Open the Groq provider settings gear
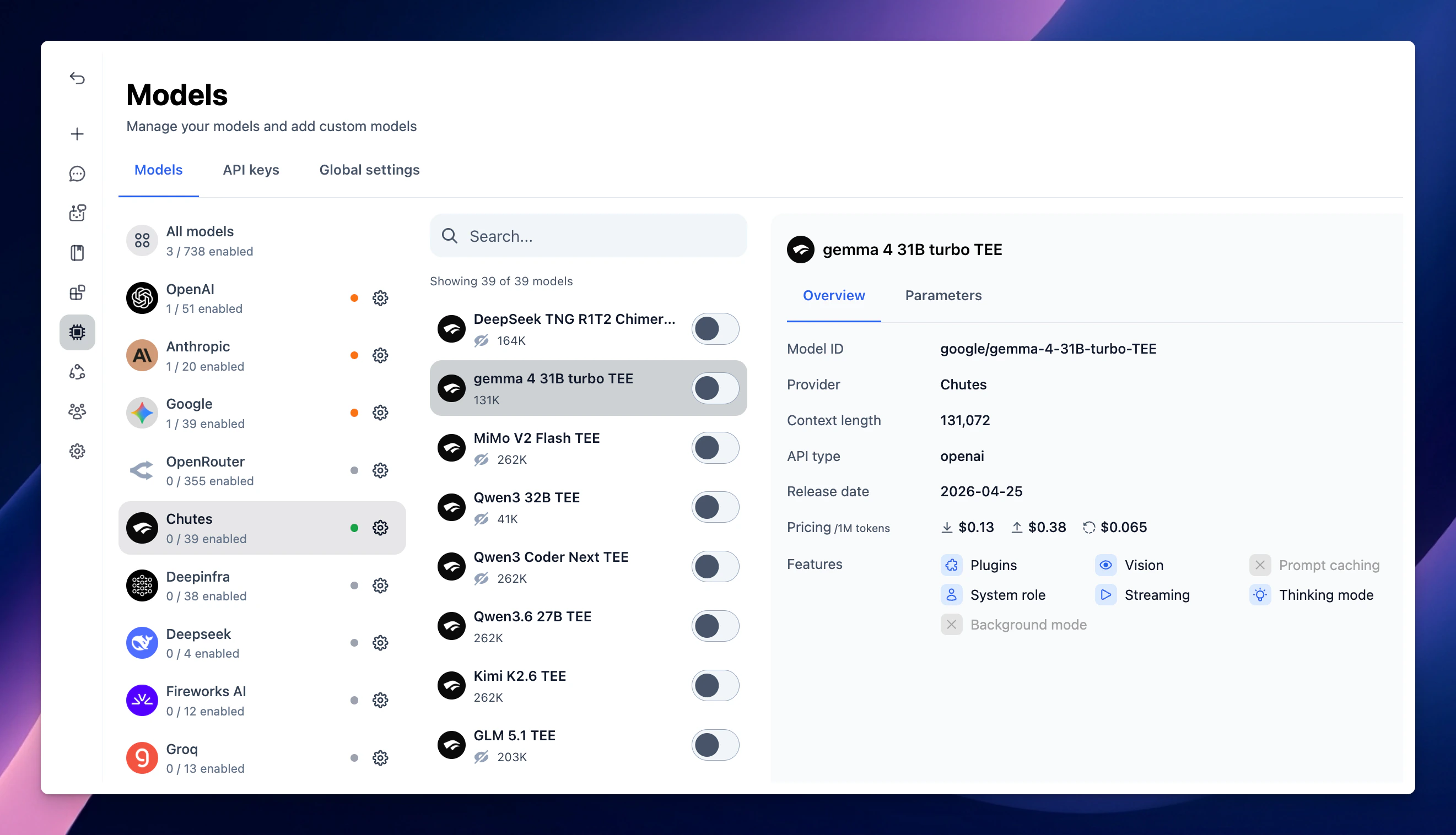The height and width of the screenshot is (835, 1456). point(380,758)
